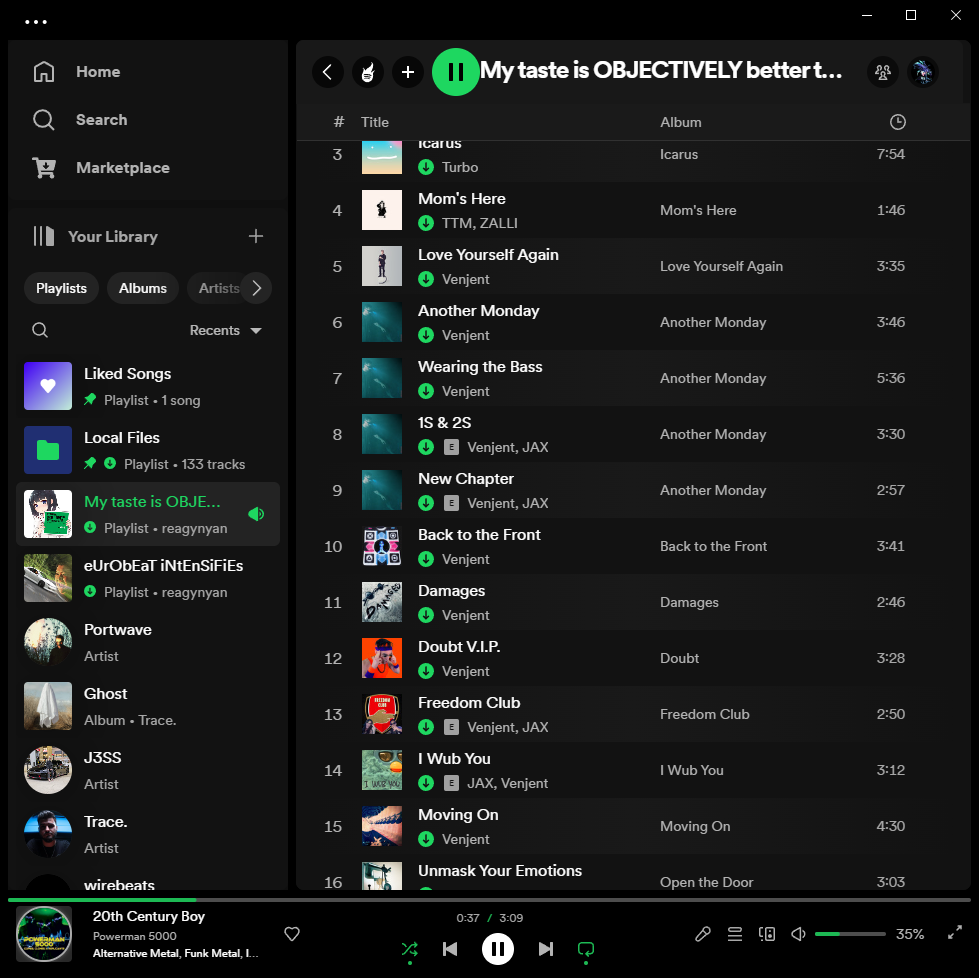The width and height of the screenshot is (979, 978).
Task: Open the Liked Songs playlist
Action: click(x=148, y=387)
